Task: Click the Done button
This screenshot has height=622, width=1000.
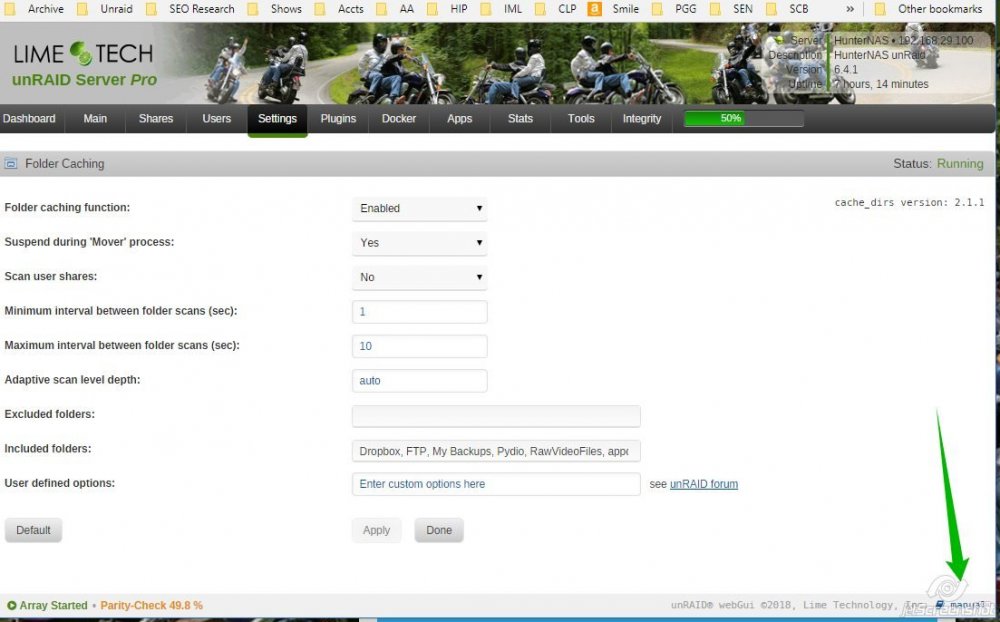Action: pos(439,529)
